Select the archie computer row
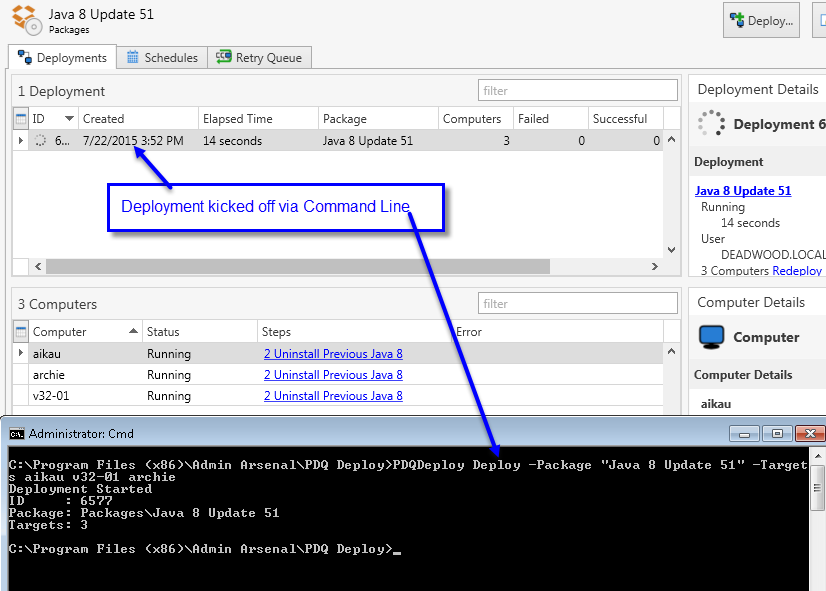This screenshot has height=591, width=826. pos(337,375)
